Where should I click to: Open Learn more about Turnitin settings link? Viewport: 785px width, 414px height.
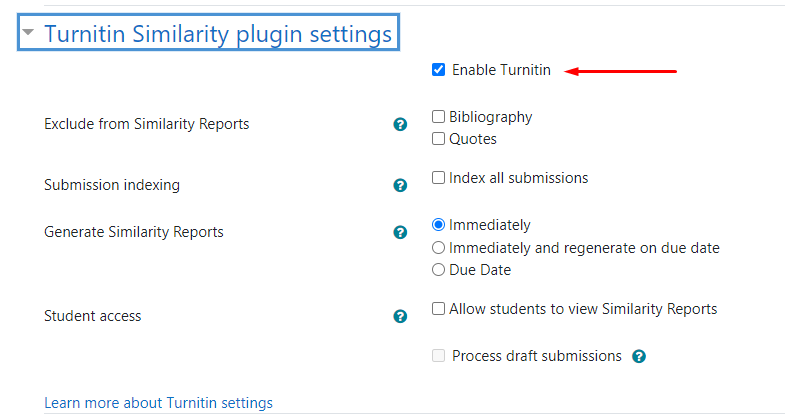coord(158,403)
